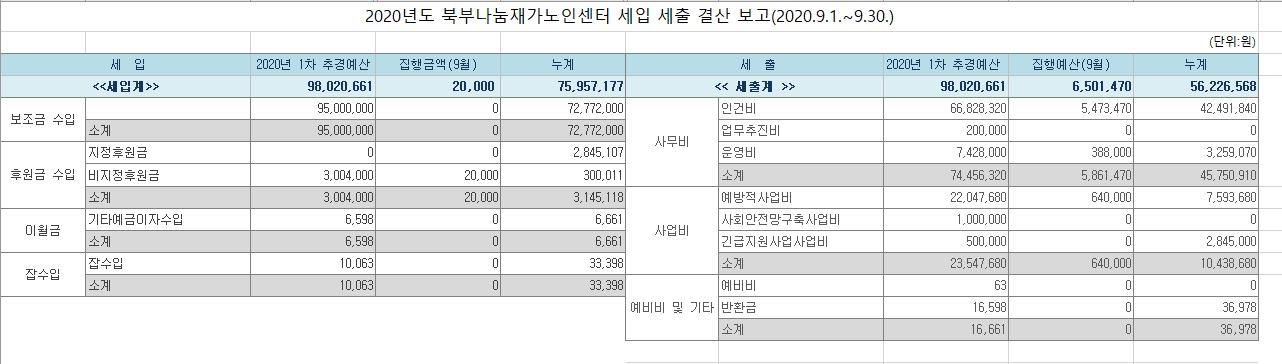Click the '(단위:원)' unit note
Screen dimensions: 1282x364
[1232, 42]
